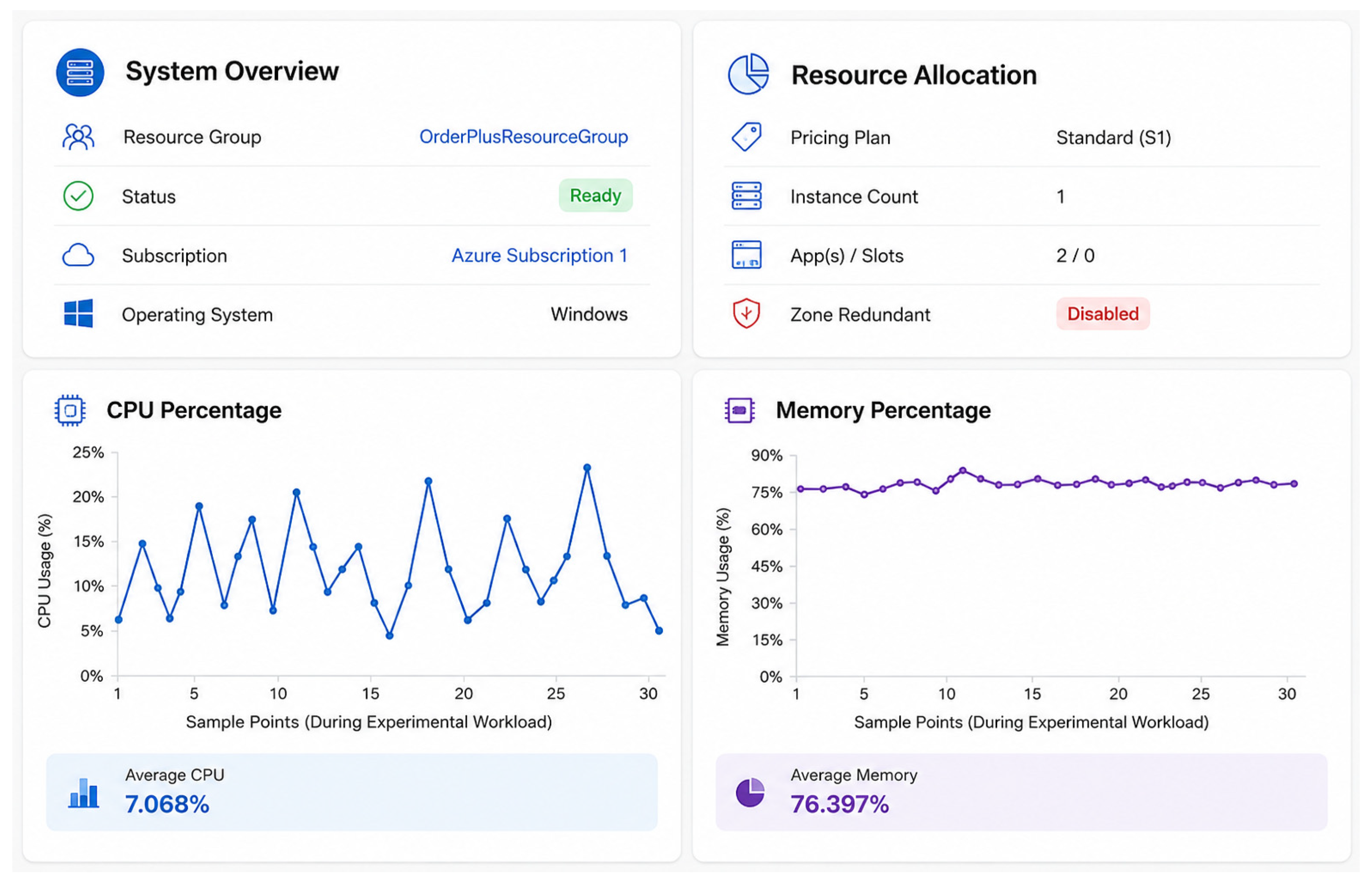Click the Zone Redundant label
This screenshot has height=887, width=1372.
[860, 315]
